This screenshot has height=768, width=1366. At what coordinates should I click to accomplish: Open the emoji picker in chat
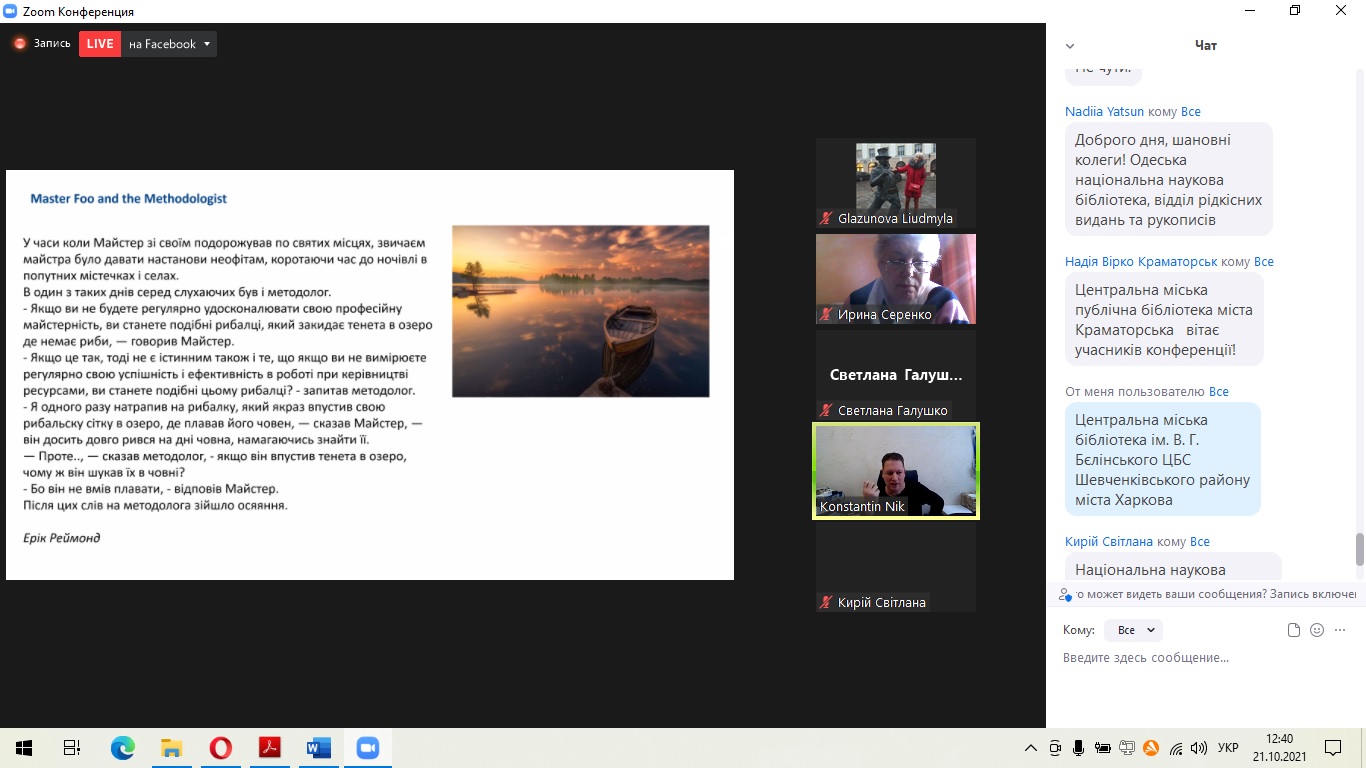(x=1317, y=630)
